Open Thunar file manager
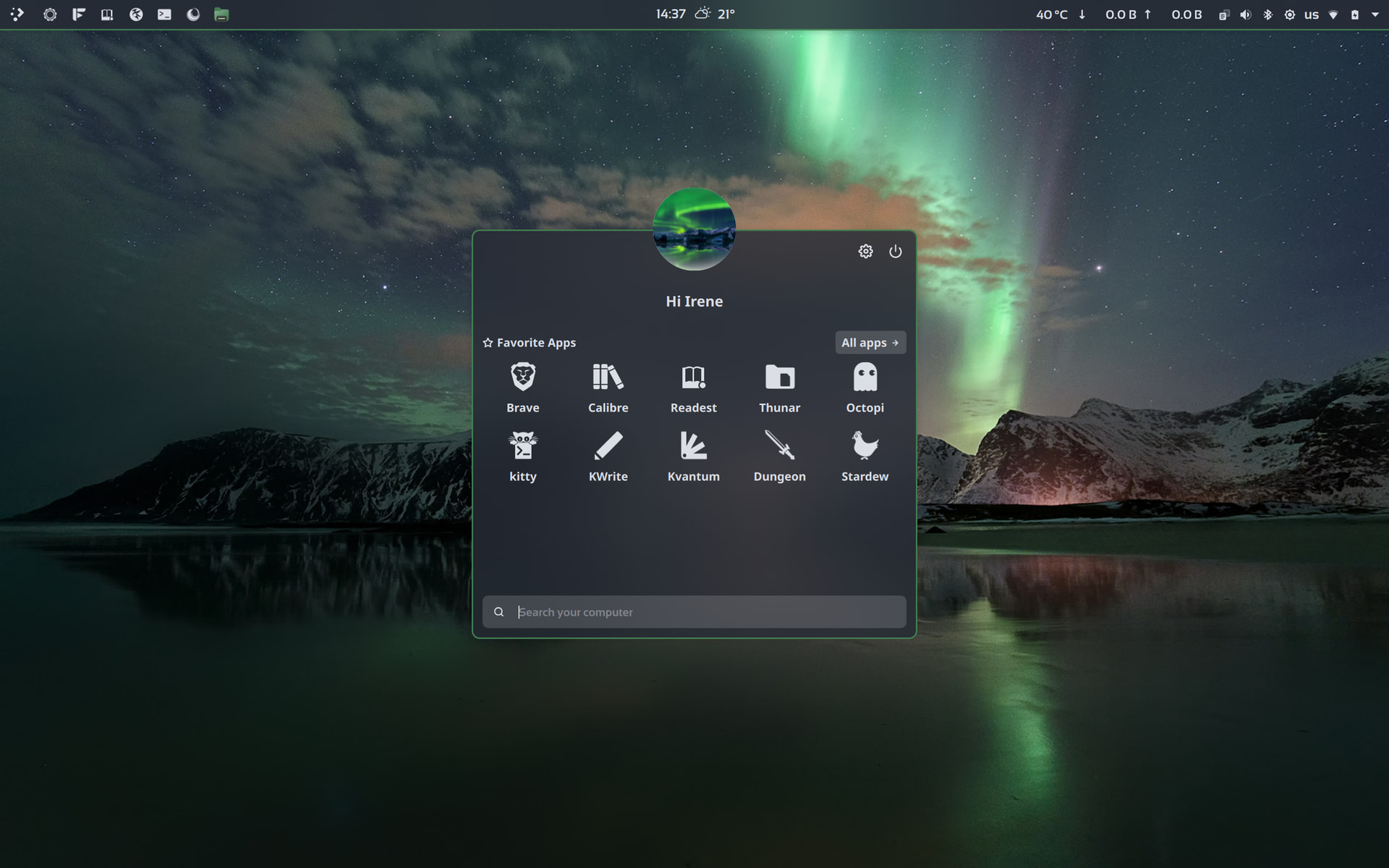 click(779, 387)
